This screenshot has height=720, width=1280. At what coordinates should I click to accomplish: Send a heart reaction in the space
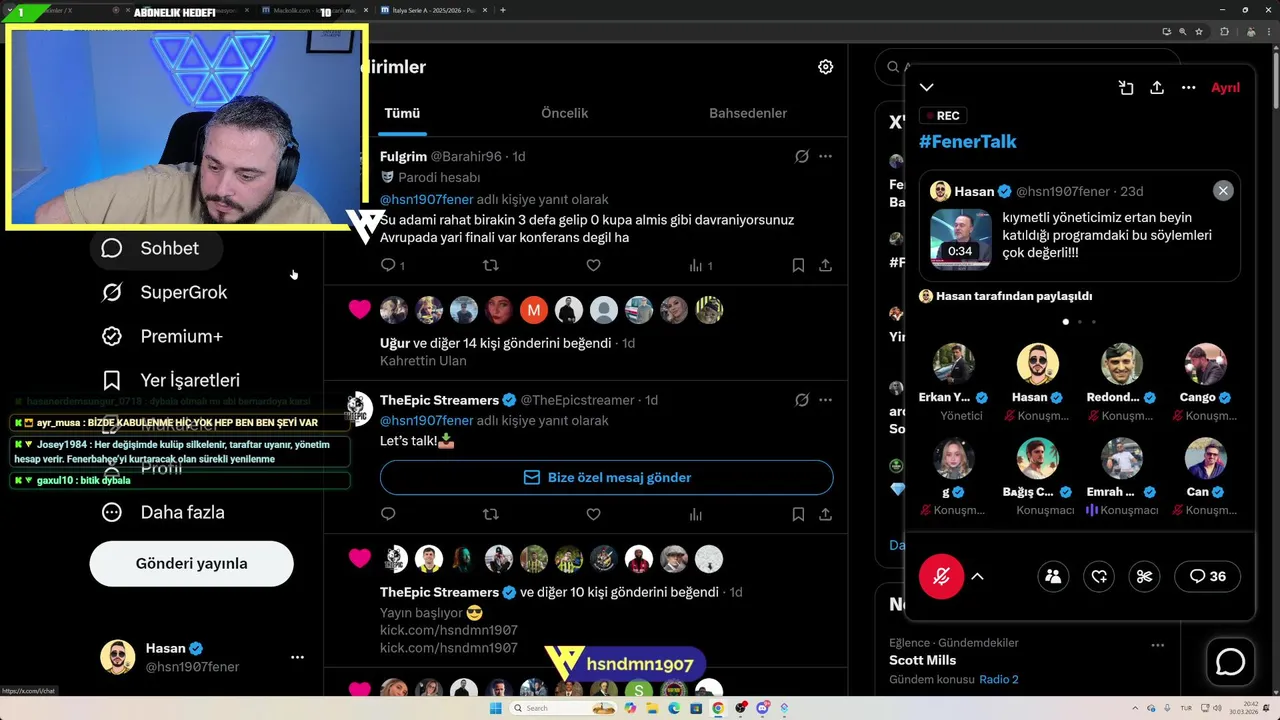[1099, 576]
